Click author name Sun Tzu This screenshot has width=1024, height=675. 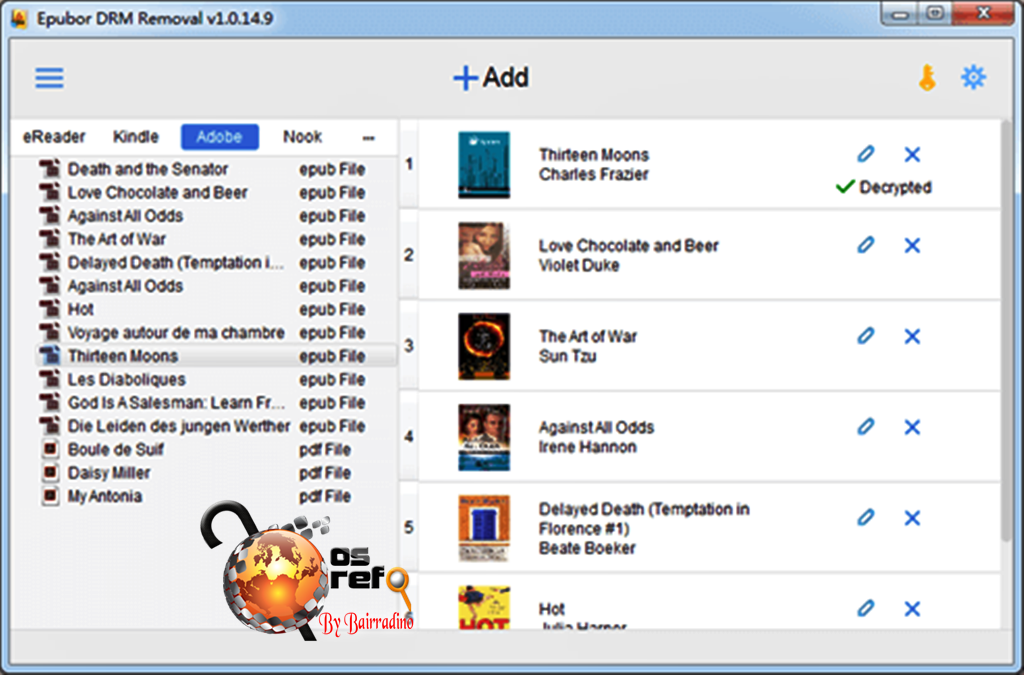coord(568,356)
